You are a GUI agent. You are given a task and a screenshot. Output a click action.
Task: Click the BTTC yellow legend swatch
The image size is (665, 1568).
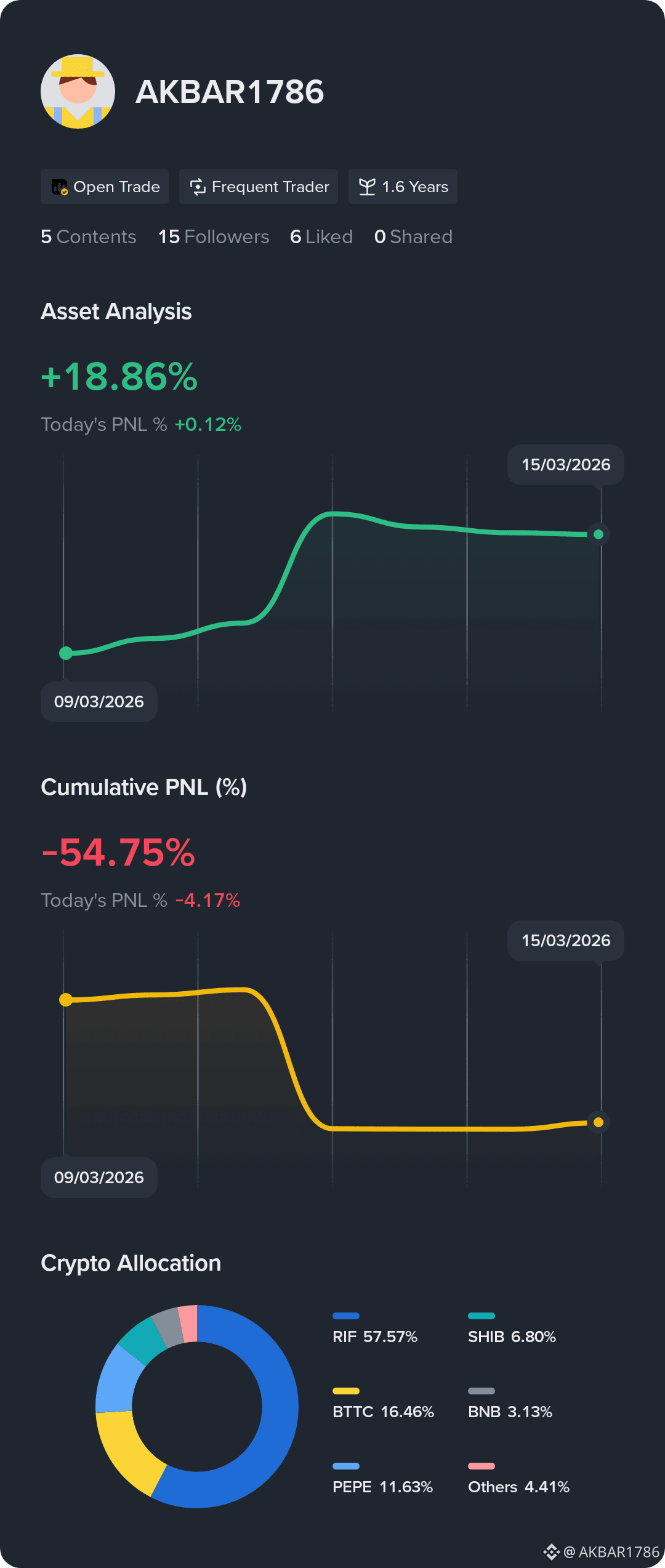click(346, 1391)
